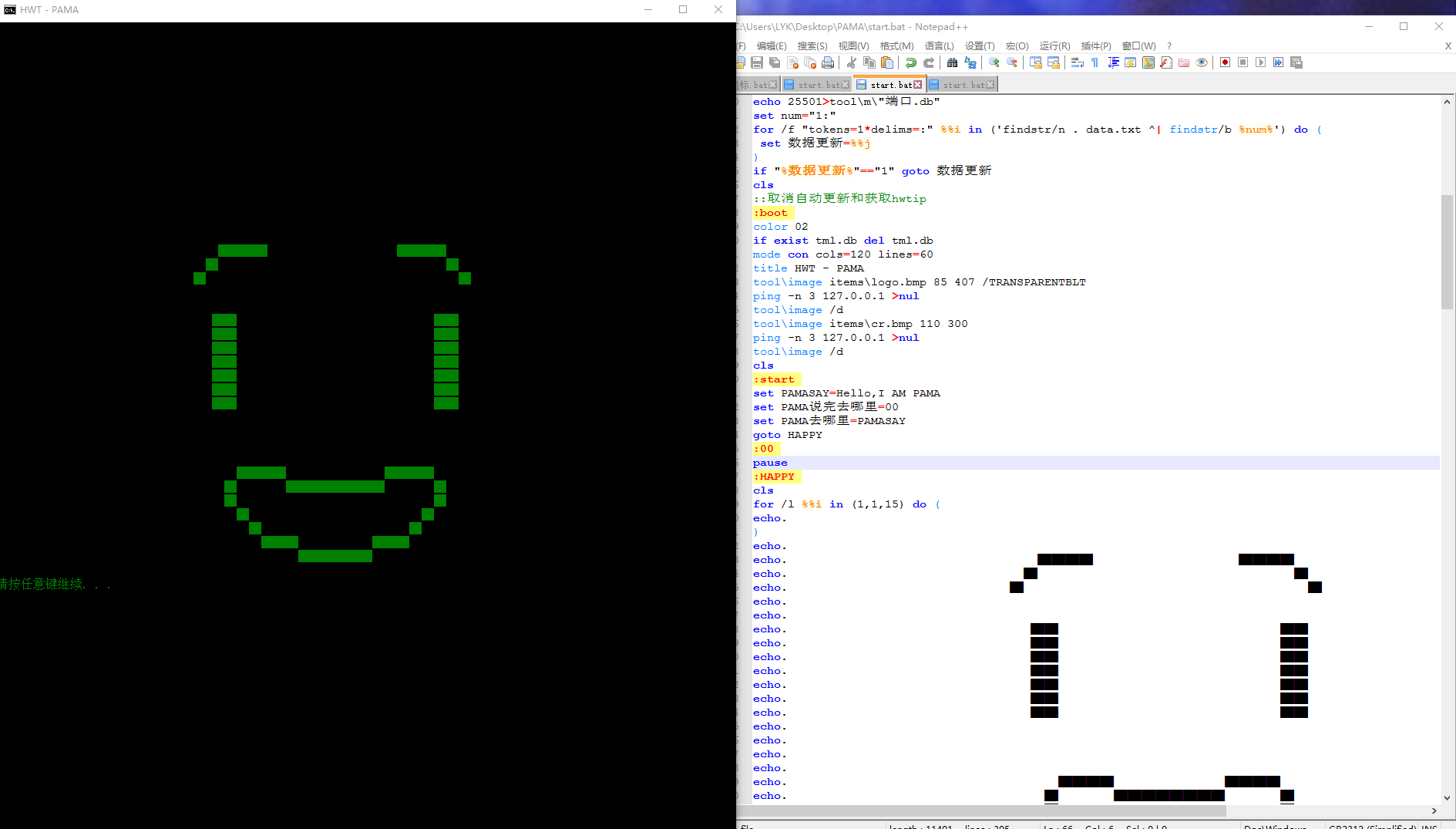Toggle the indent guide display
The image size is (1456, 829).
(1113, 62)
